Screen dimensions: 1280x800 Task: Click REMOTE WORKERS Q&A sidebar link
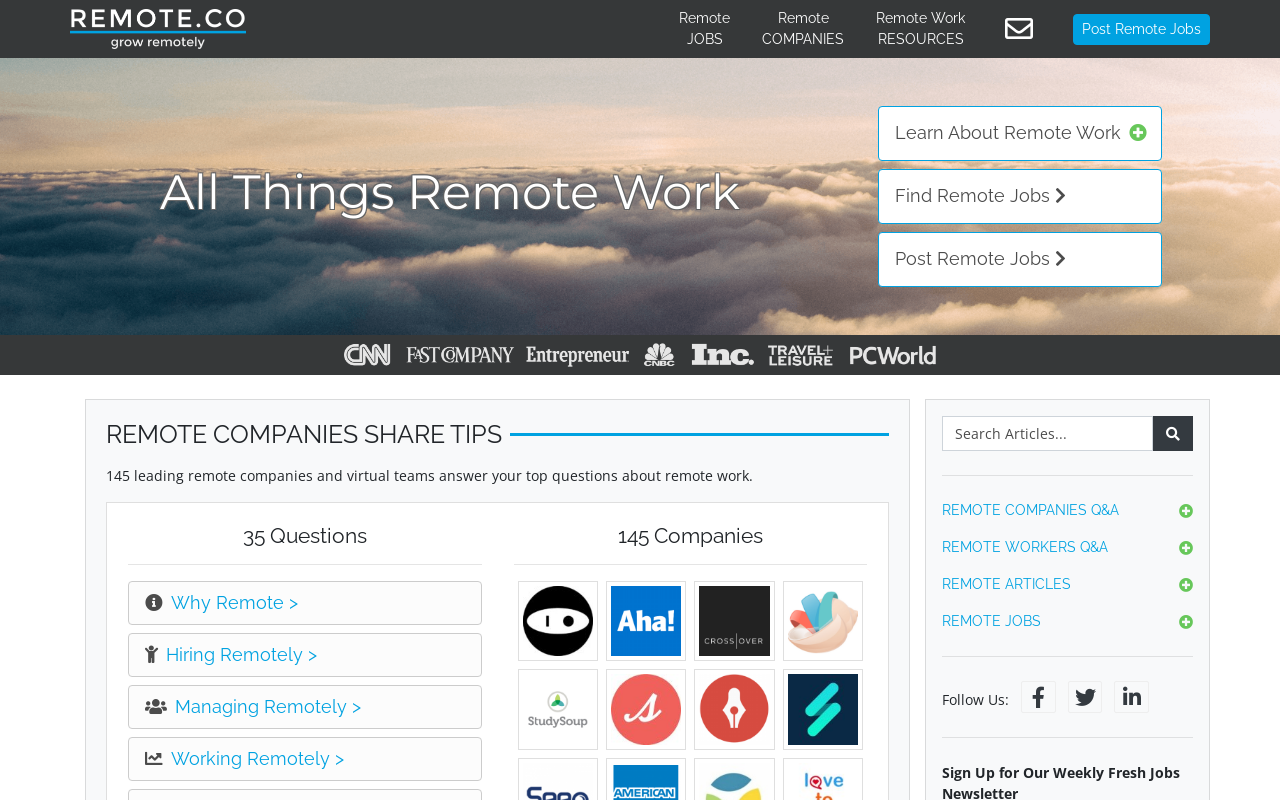pos(1025,547)
